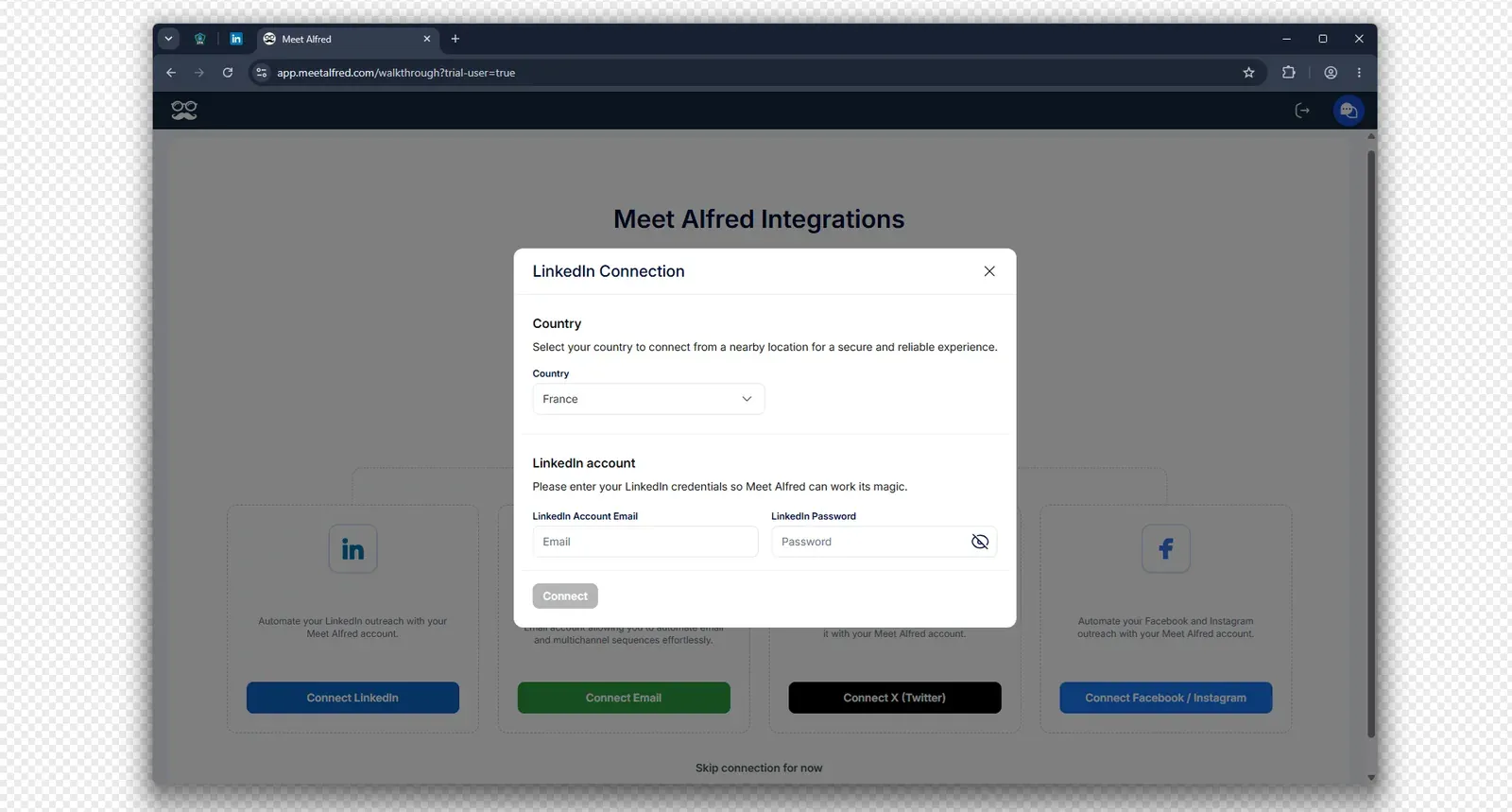Open a new browser tab
Viewport: 1512px width, 812px height.
pos(455,39)
